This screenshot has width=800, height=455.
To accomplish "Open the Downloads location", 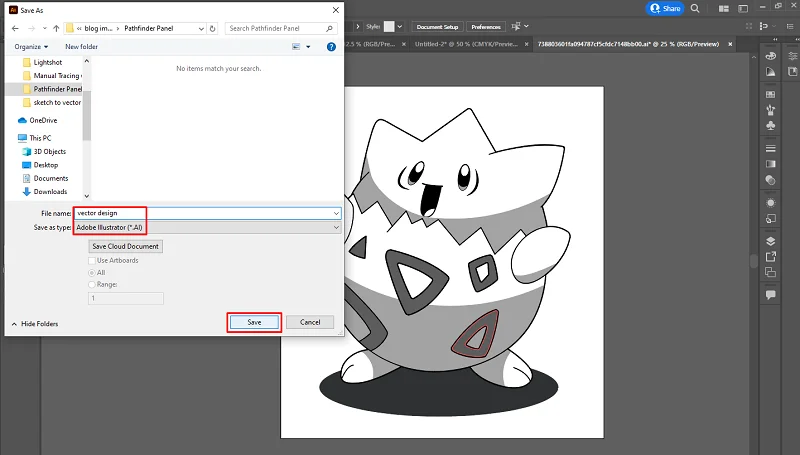I will pos(45,192).
